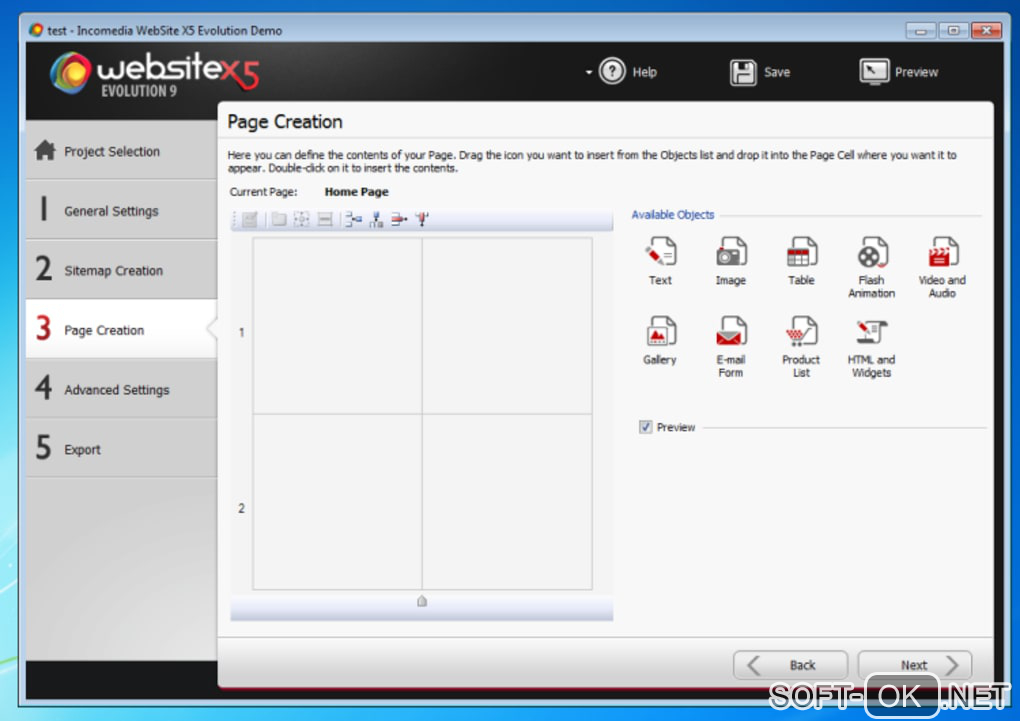The image size is (1020, 721).
Task: Click the greyed-out horizontal-bars toolbar icon
Action: pos(325,219)
